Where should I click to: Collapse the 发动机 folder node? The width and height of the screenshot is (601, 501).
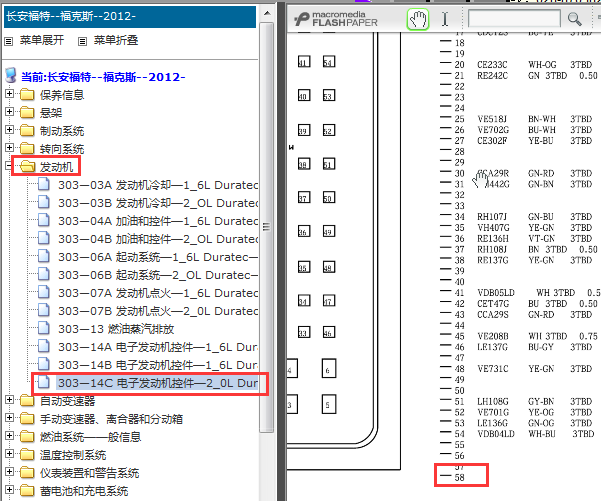click(x=8, y=166)
